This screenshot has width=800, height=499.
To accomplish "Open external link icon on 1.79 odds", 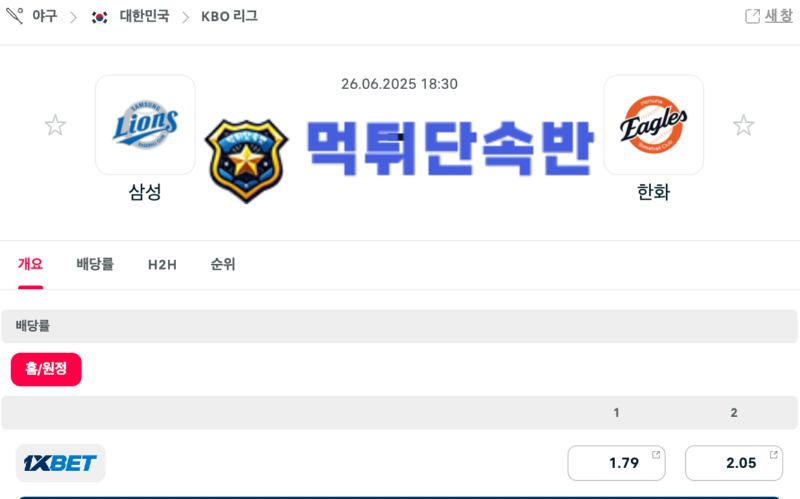I will (x=656, y=455).
